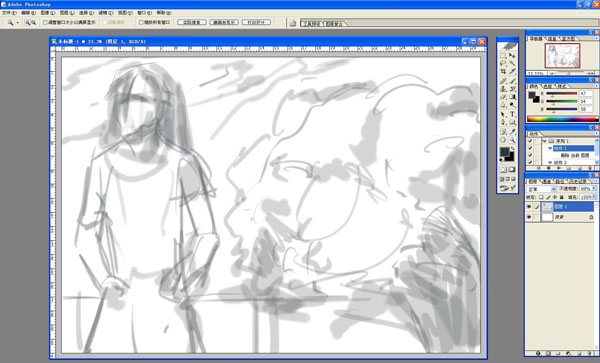Hide Layer 1 via its eye icon
Viewport: 600px width, 363px height.
coord(529,207)
